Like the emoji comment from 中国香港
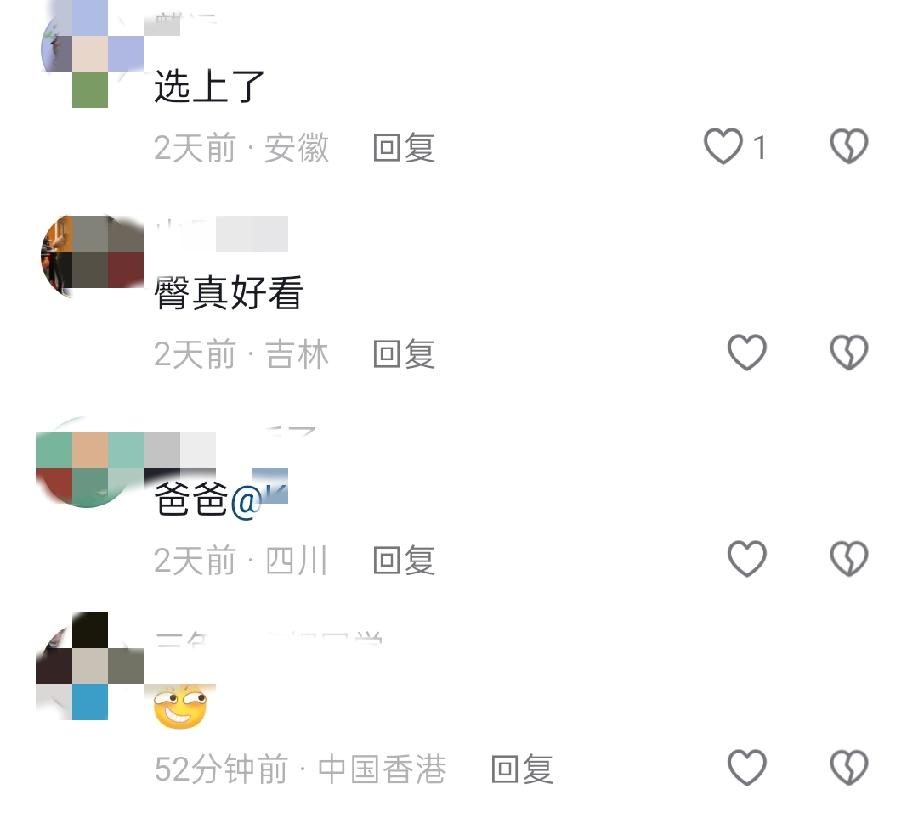The width and height of the screenshot is (918, 813). click(x=747, y=767)
